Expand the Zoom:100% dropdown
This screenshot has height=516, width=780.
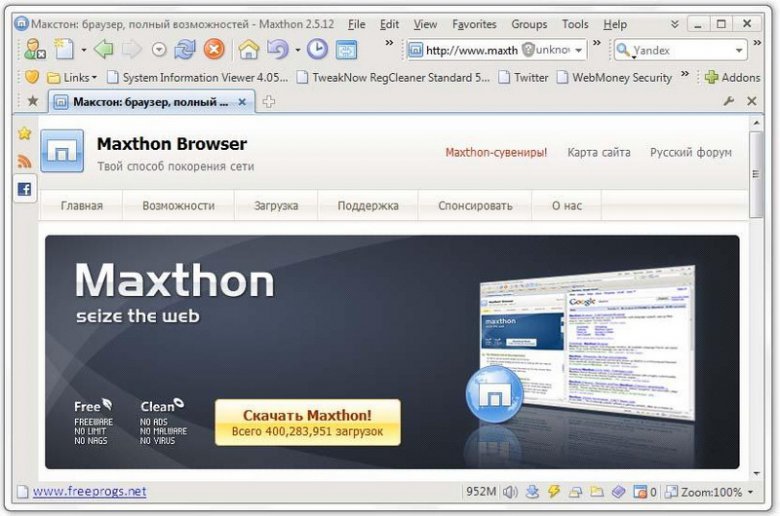coord(750,492)
